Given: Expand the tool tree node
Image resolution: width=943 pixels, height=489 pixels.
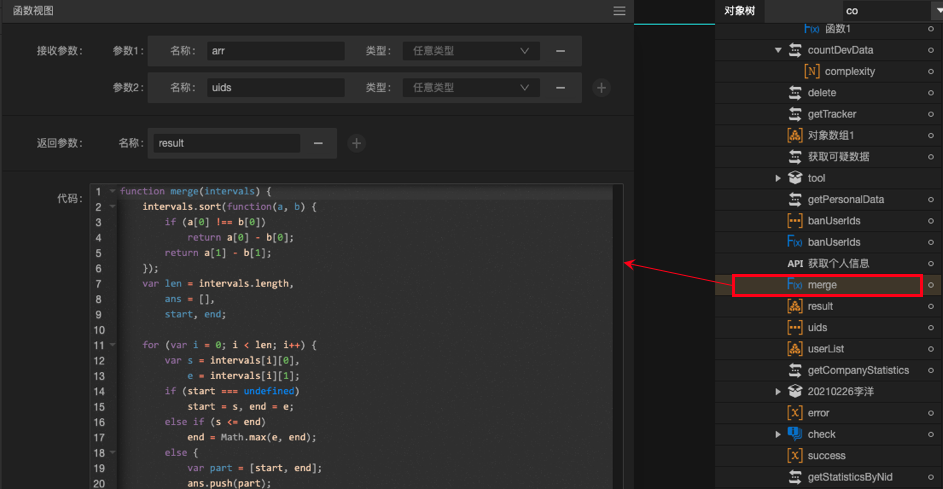Looking at the screenshot, I should coord(778,178).
